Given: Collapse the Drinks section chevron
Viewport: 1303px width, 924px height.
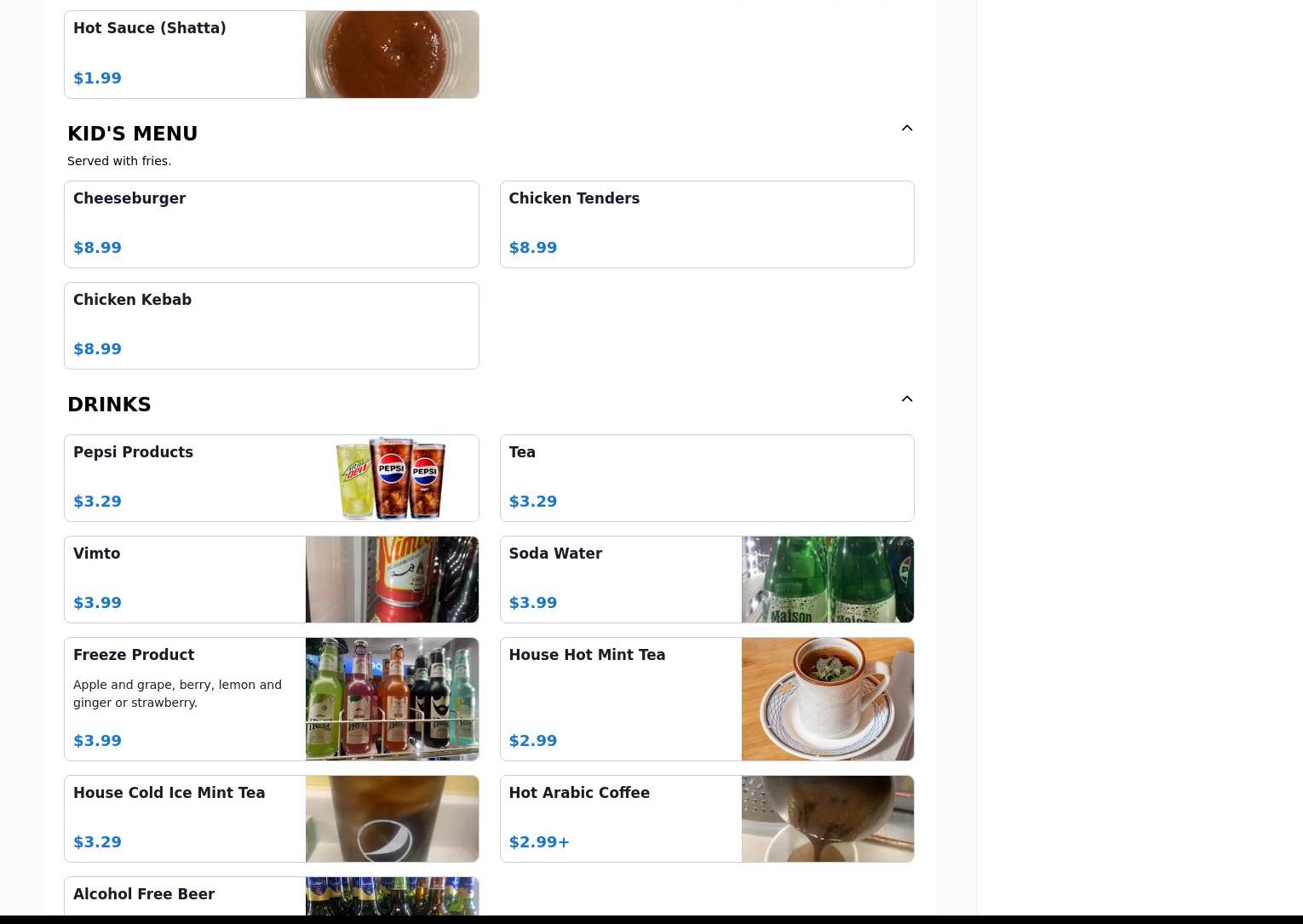Looking at the screenshot, I should coord(906,399).
